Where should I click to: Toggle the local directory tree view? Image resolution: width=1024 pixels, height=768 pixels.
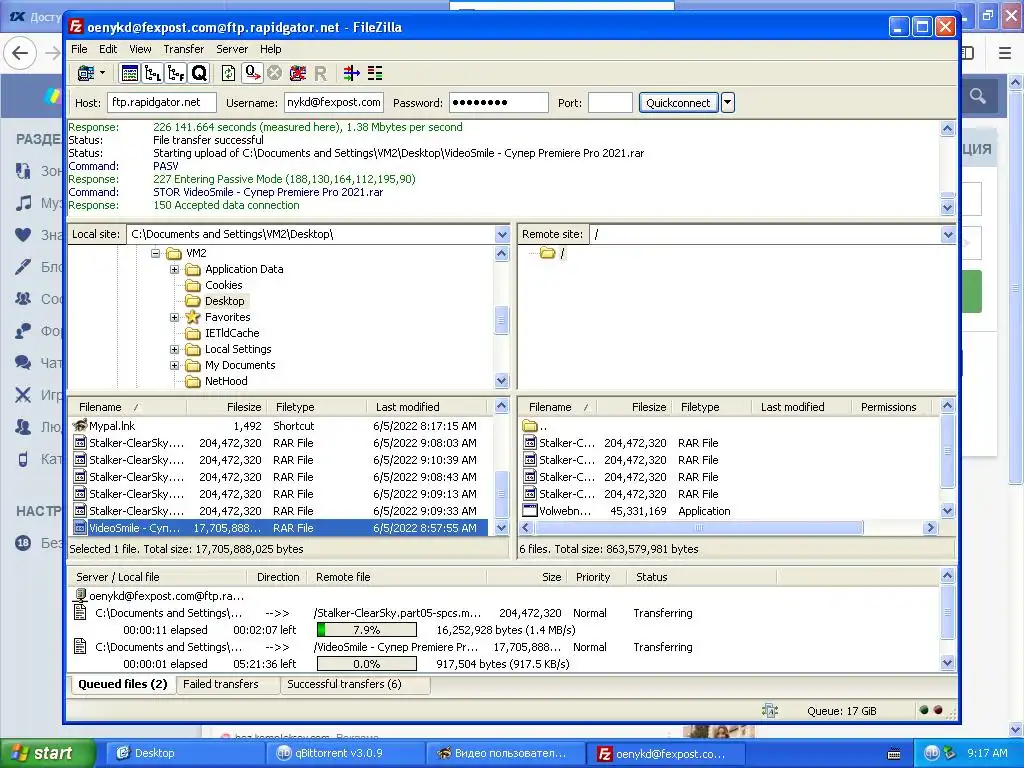(x=153, y=73)
